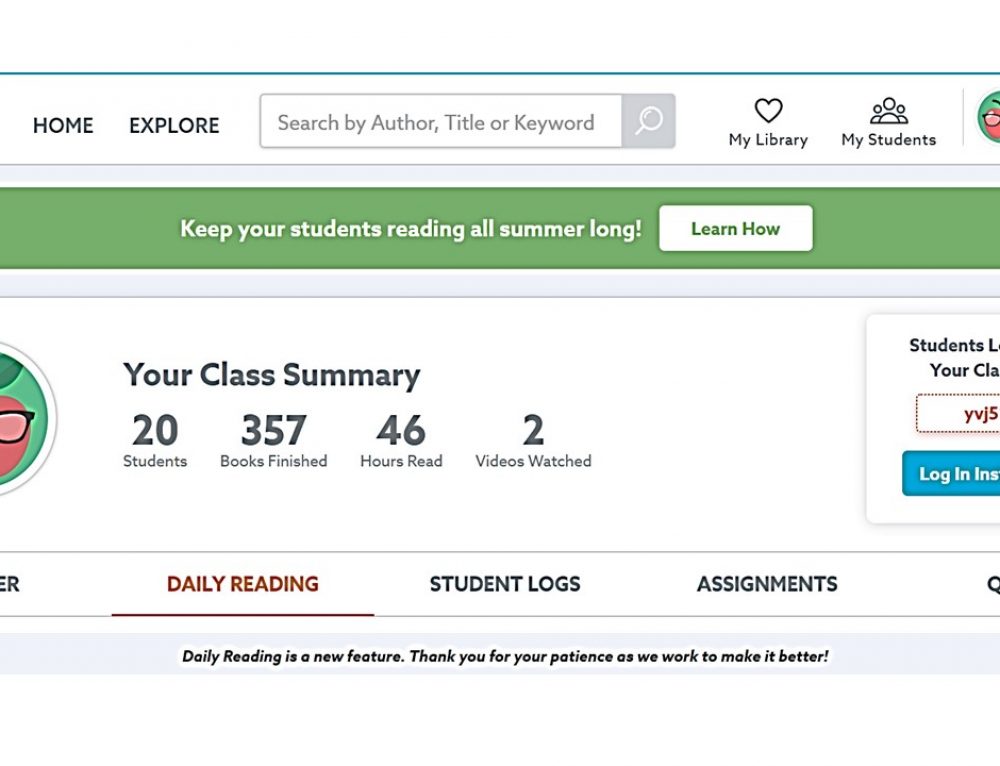
Task: Click the green summer reading banner text
Action: point(411,228)
